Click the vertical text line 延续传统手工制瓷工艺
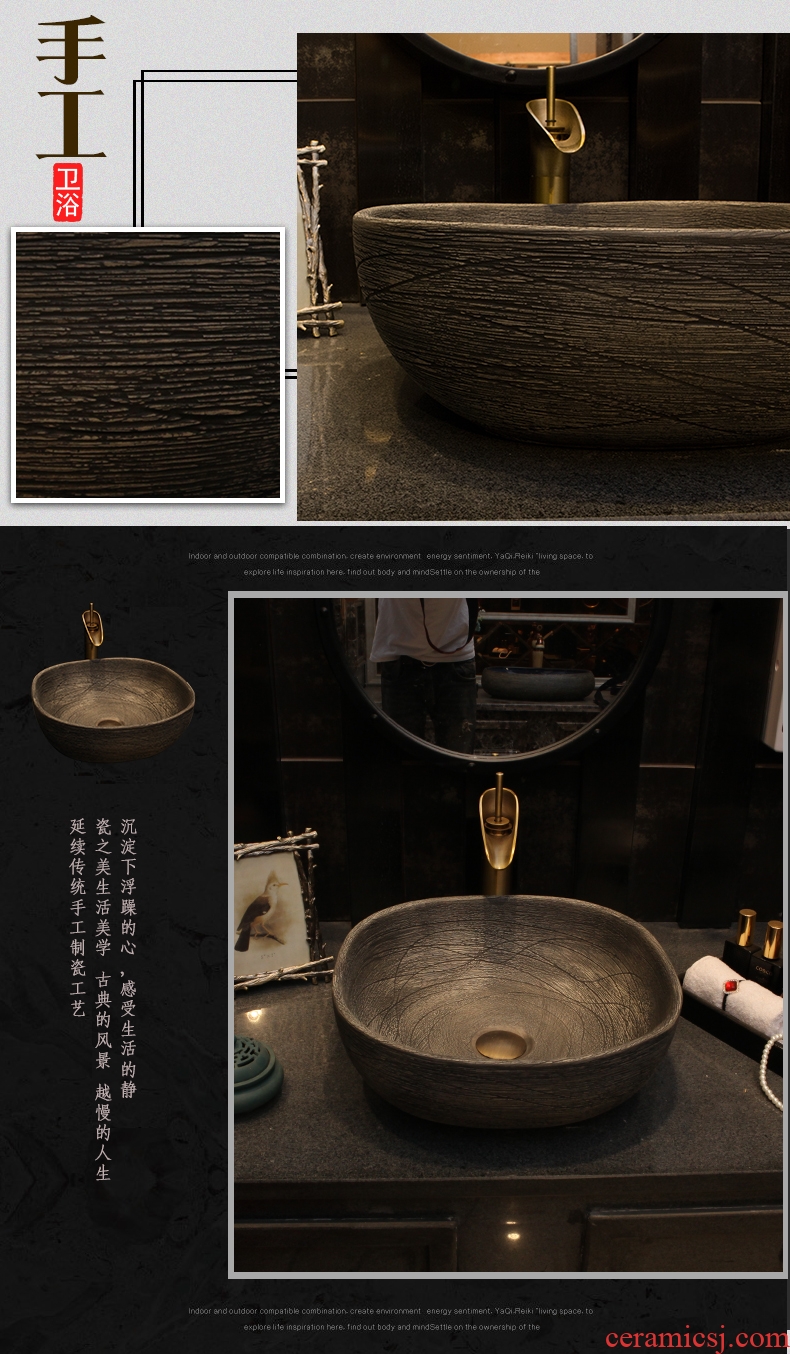 point(77,917)
